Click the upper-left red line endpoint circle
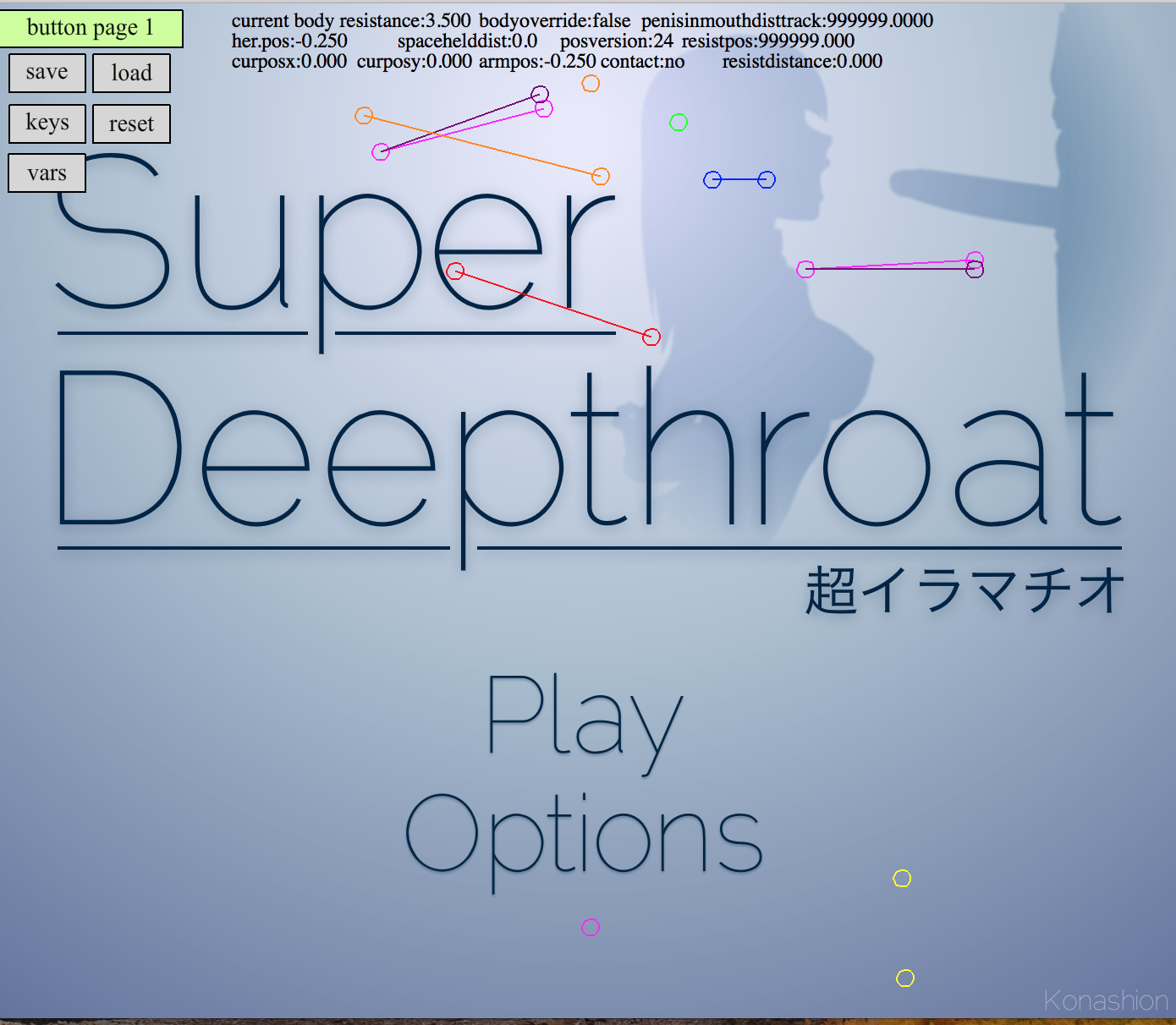This screenshot has height=1025, width=1176. coord(455,271)
